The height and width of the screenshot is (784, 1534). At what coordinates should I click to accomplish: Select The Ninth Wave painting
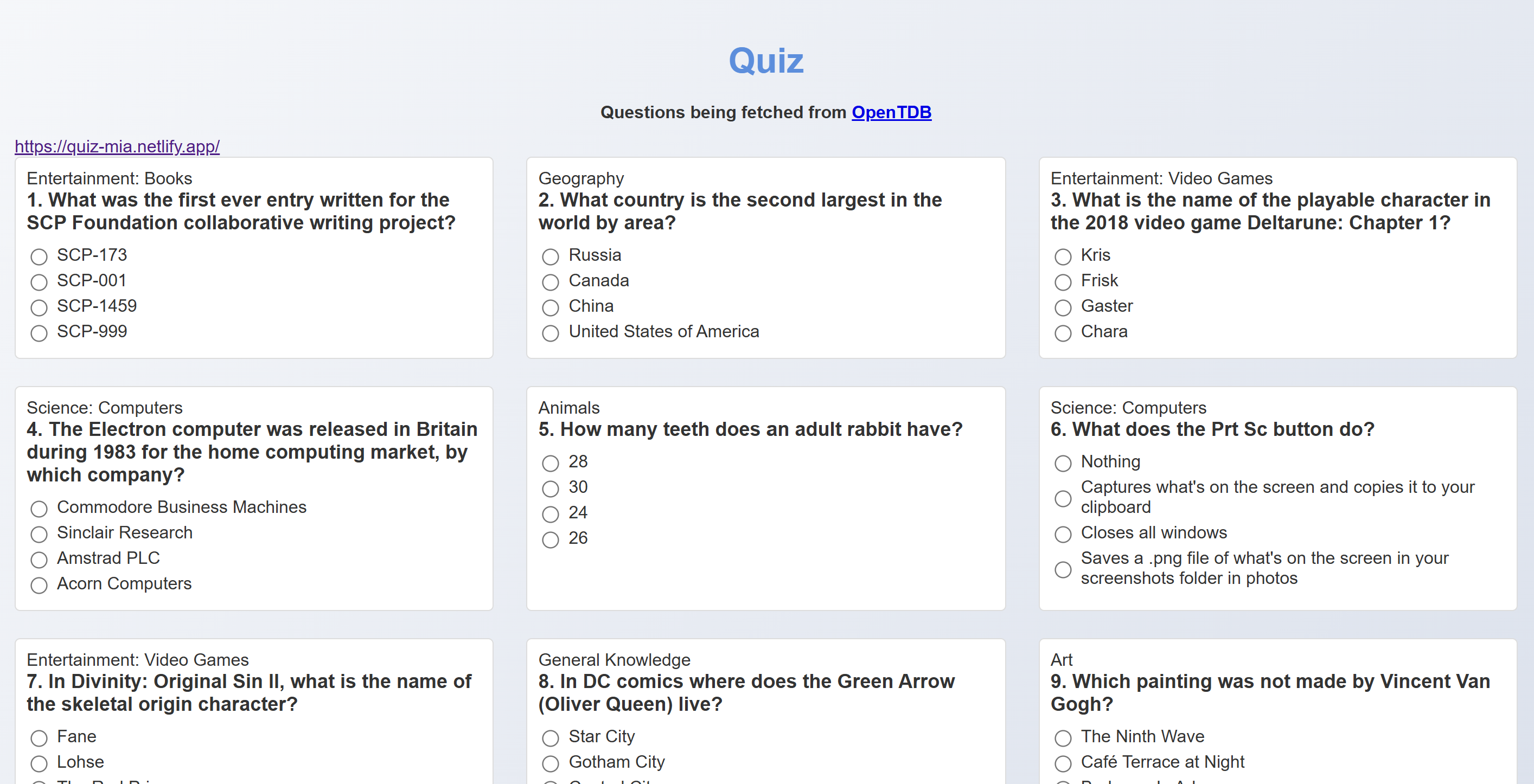click(x=1063, y=738)
